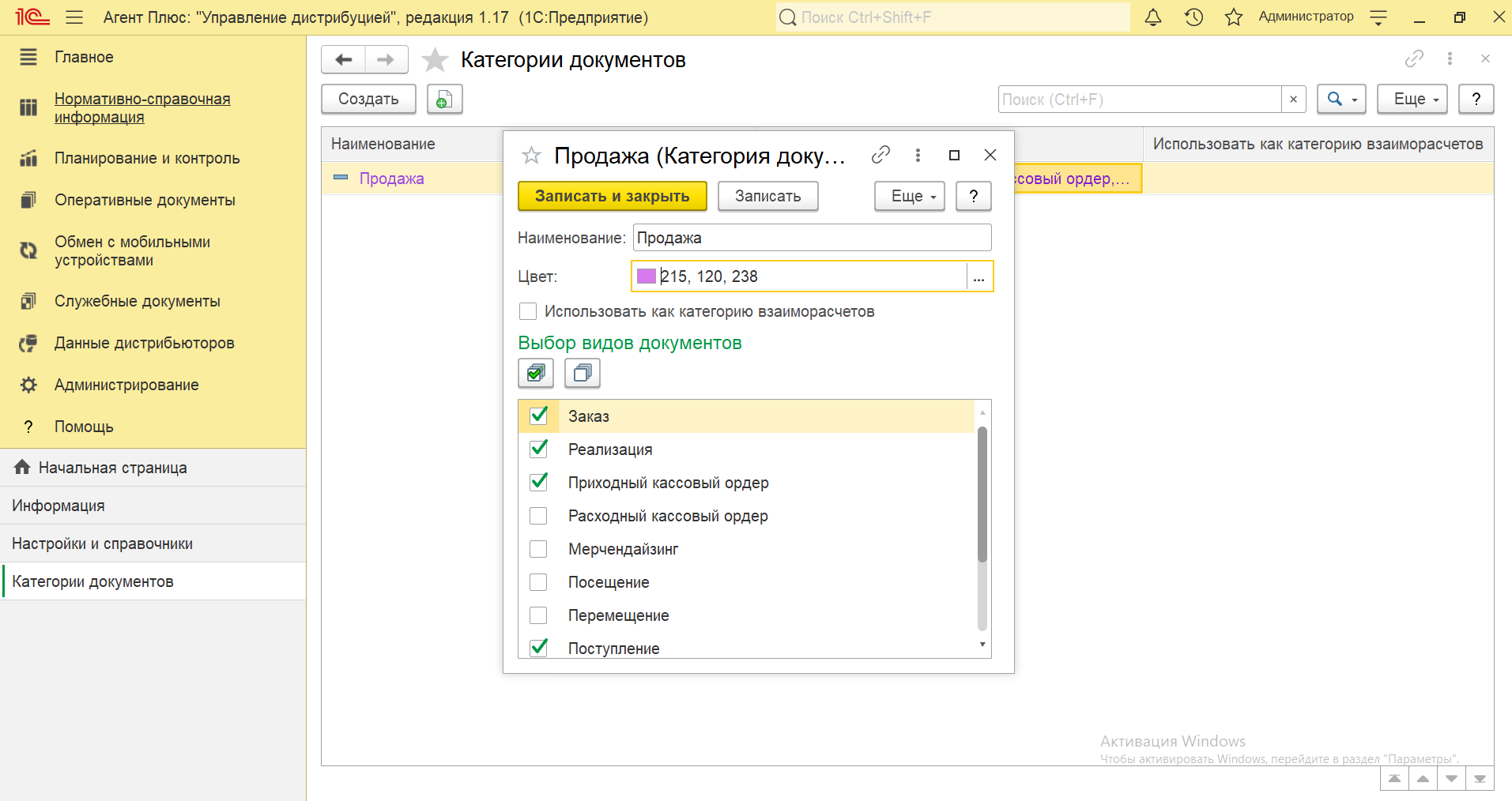
Task: Enable the Мерчендайзинг checkbox
Action: click(539, 549)
